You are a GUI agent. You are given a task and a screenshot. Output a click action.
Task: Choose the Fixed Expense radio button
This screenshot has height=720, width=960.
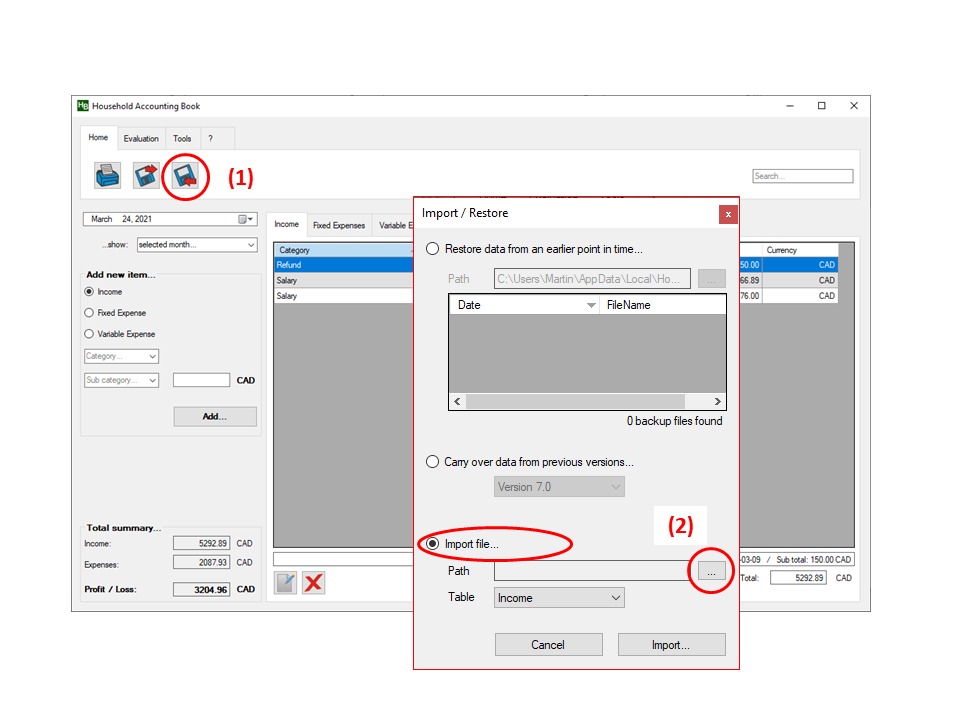90,313
